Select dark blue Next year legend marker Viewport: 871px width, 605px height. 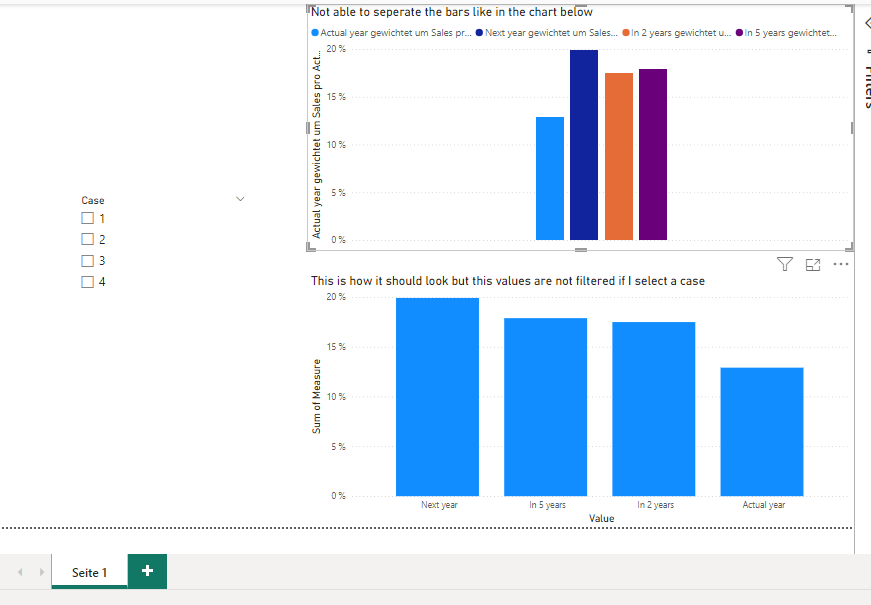479,33
